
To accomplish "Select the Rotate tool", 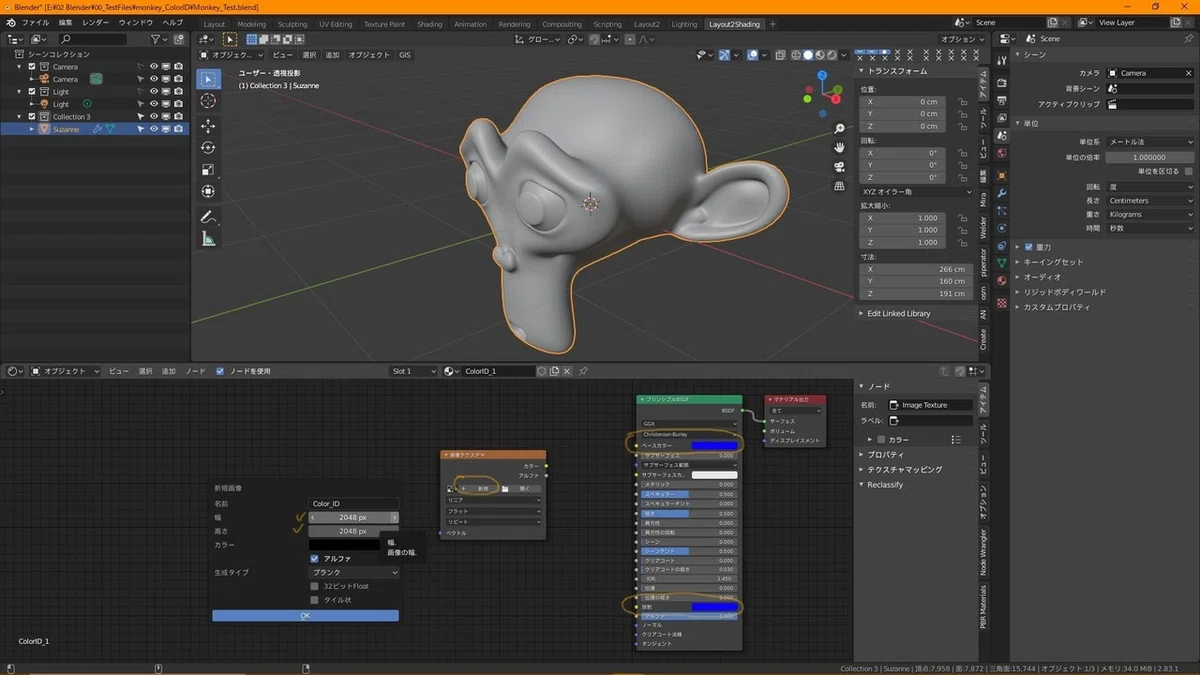I will (208, 148).
